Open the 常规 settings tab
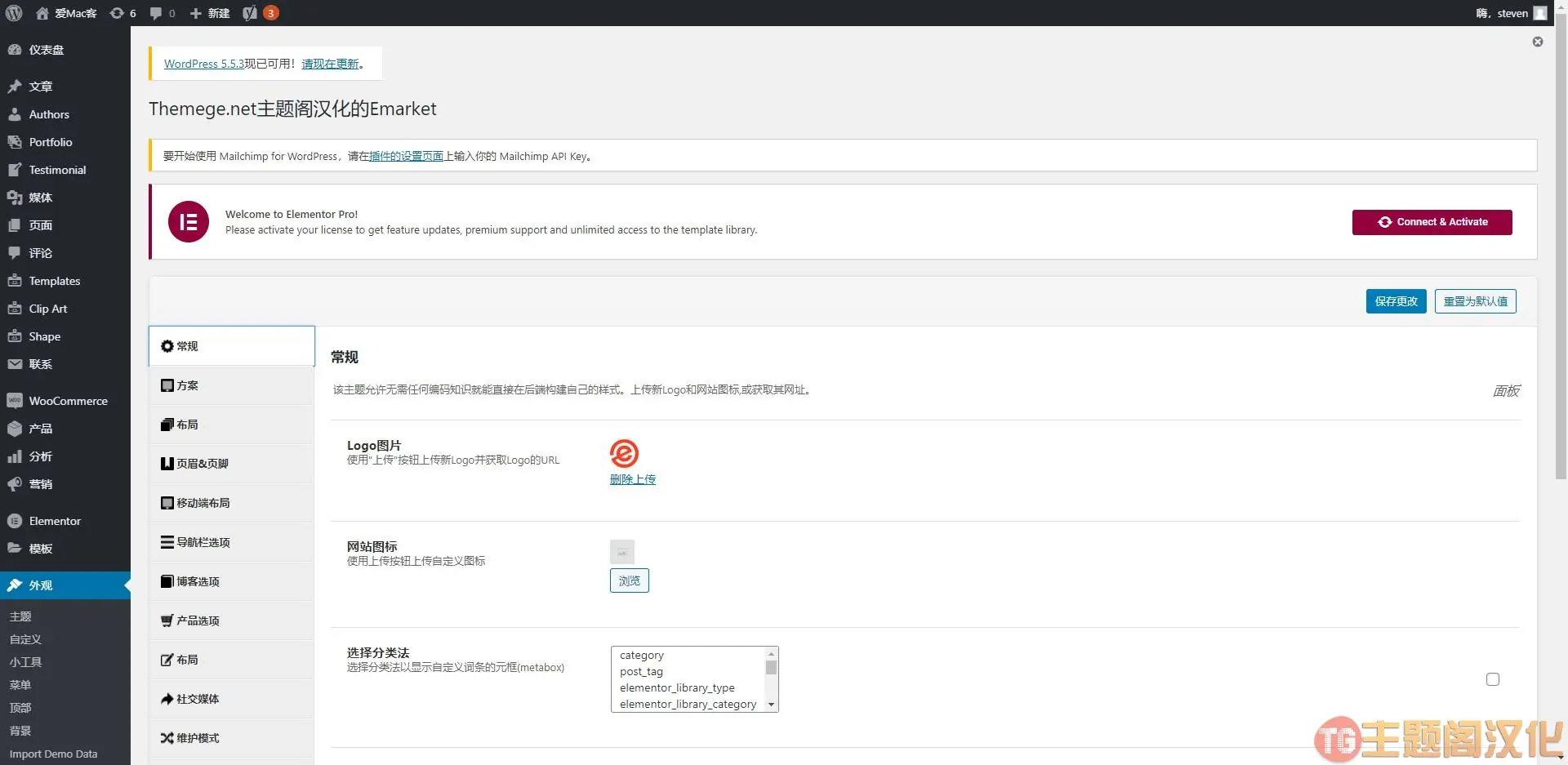This screenshot has width=1568, height=765. click(x=232, y=346)
